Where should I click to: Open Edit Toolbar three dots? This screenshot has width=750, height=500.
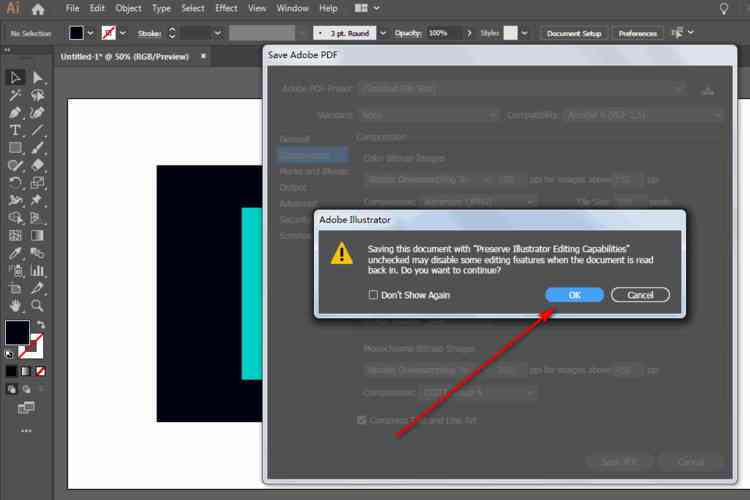(26, 431)
